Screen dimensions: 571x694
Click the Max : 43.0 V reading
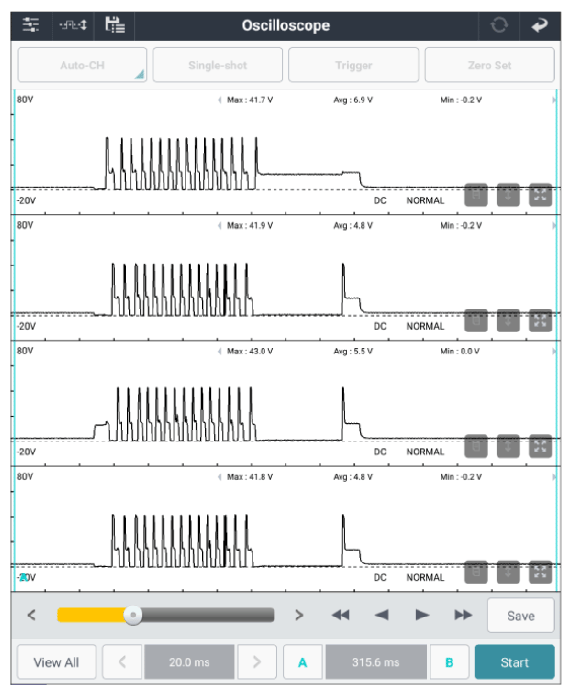click(250, 351)
